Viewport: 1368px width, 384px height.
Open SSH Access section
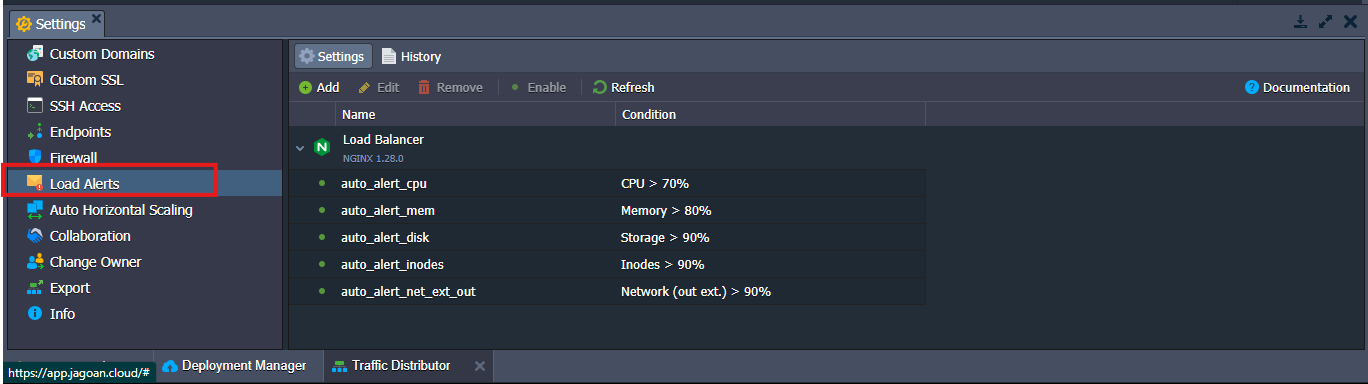click(85, 106)
